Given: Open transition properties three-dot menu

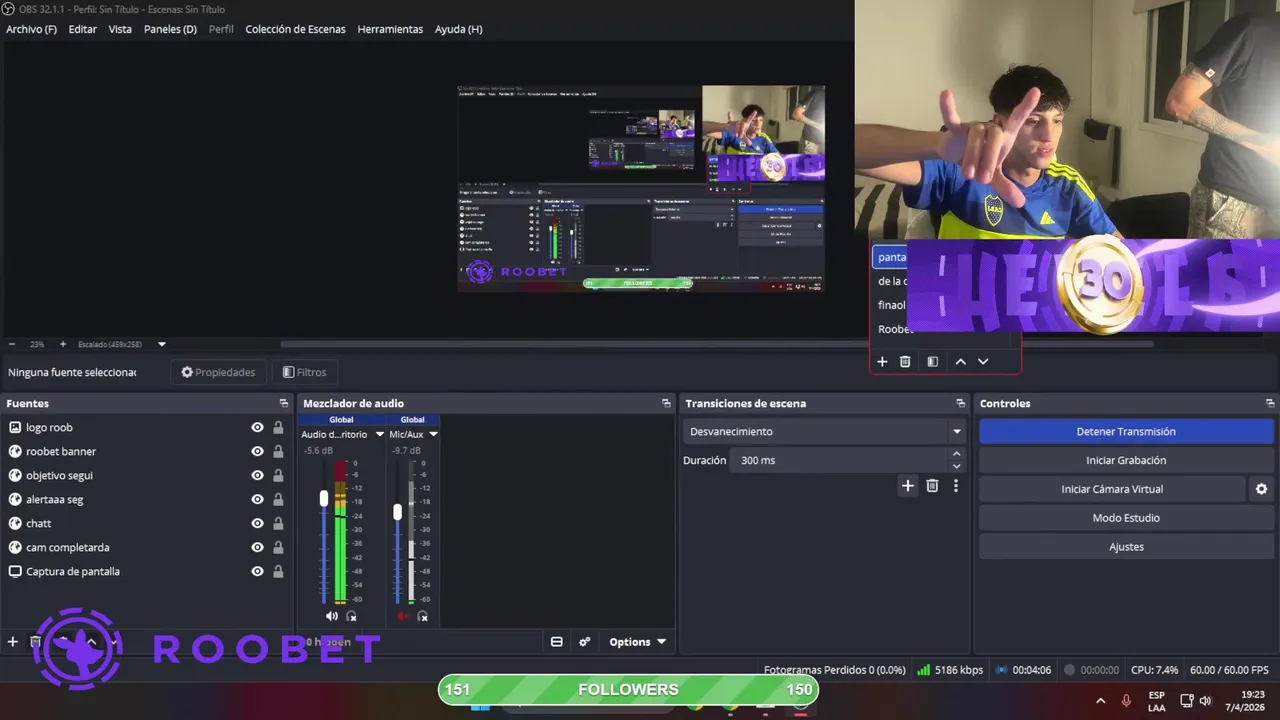Looking at the screenshot, I should [x=956, y=486].
